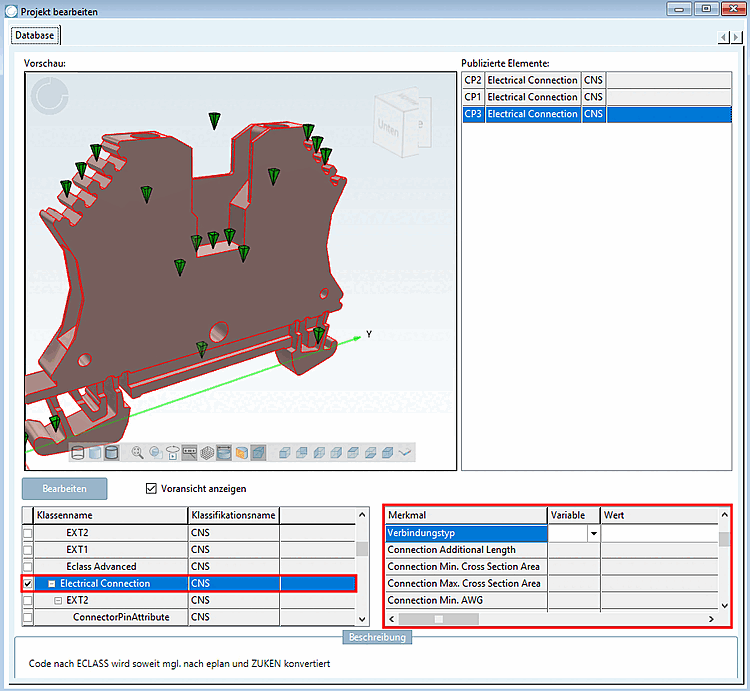Select the Database tab

pyautogui.click(x=35, y=35)
